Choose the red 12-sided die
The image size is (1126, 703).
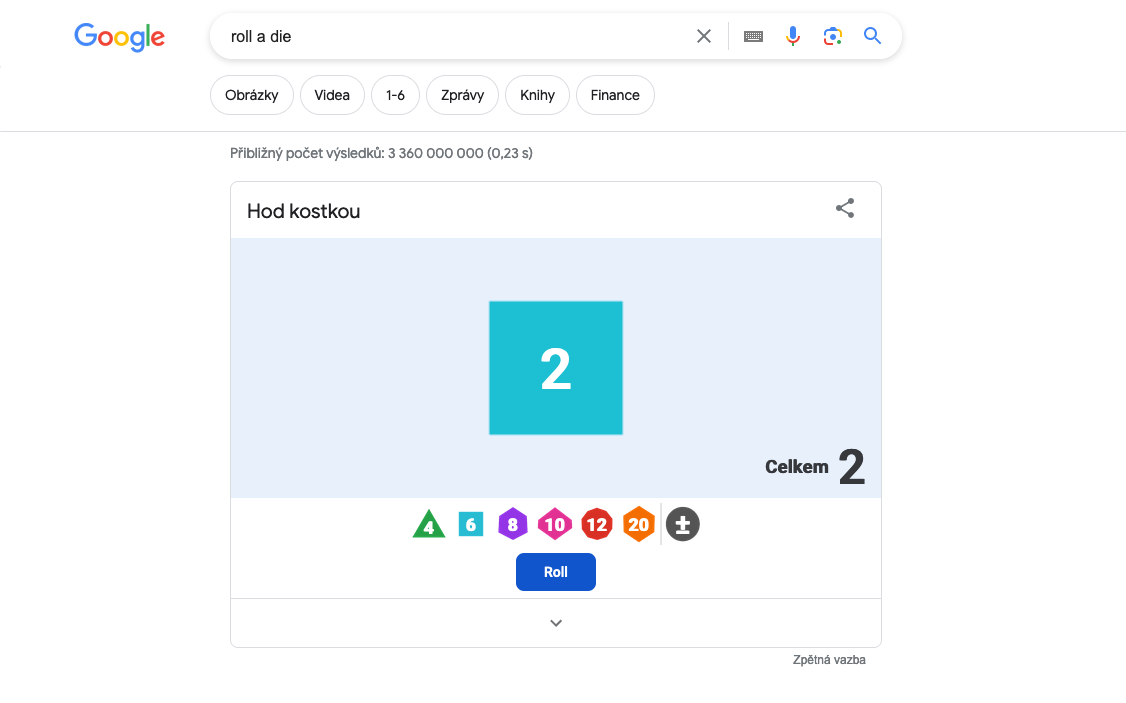pos(597,524)
